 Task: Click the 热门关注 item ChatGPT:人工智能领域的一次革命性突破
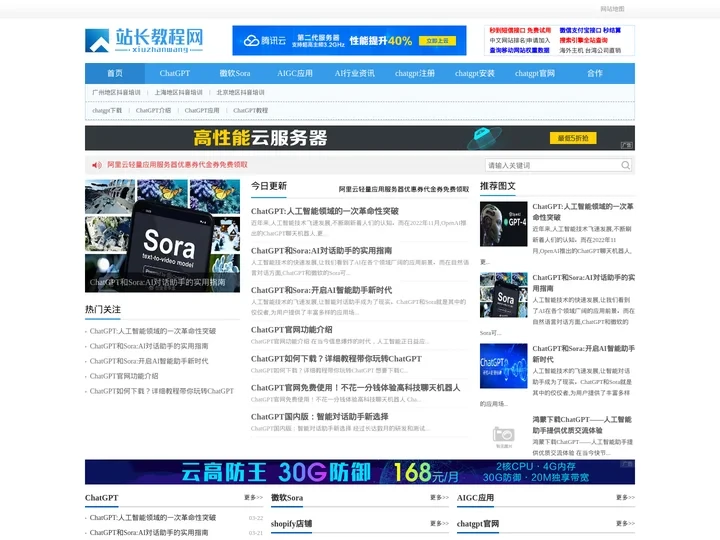pyautogui.click(x=152, y=331)
